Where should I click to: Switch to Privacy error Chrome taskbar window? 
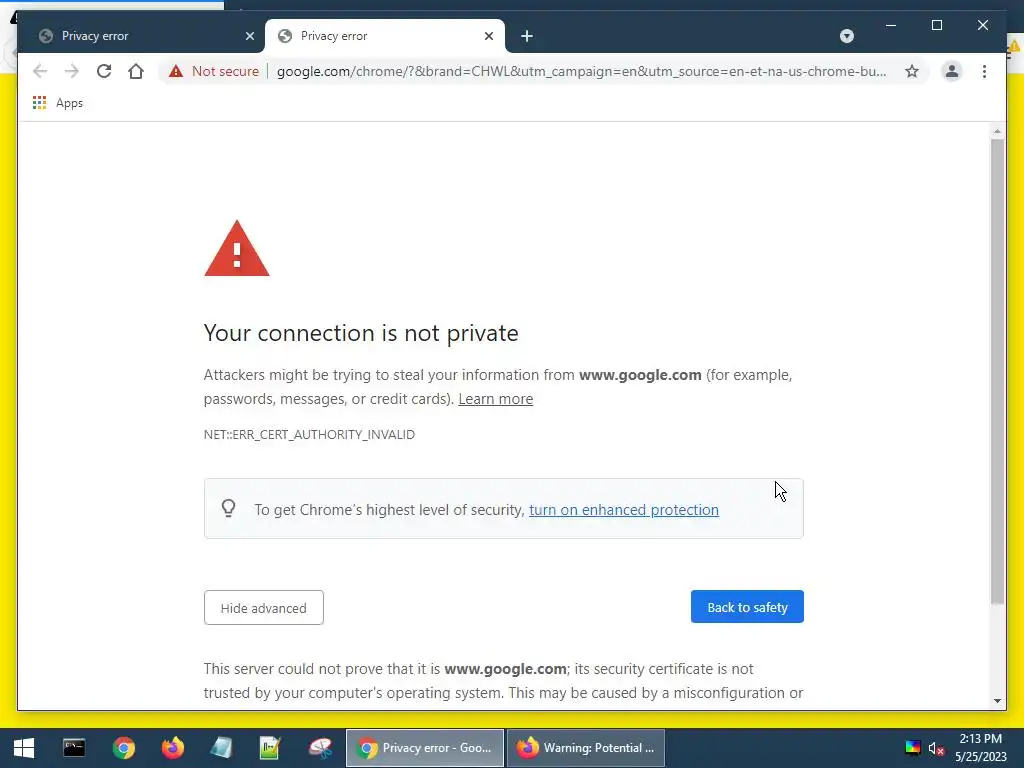click(x=424, y=748)
